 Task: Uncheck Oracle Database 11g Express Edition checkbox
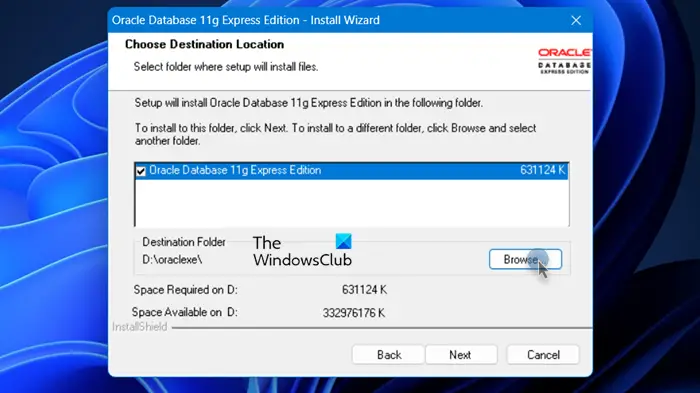(x=141, y=171)
